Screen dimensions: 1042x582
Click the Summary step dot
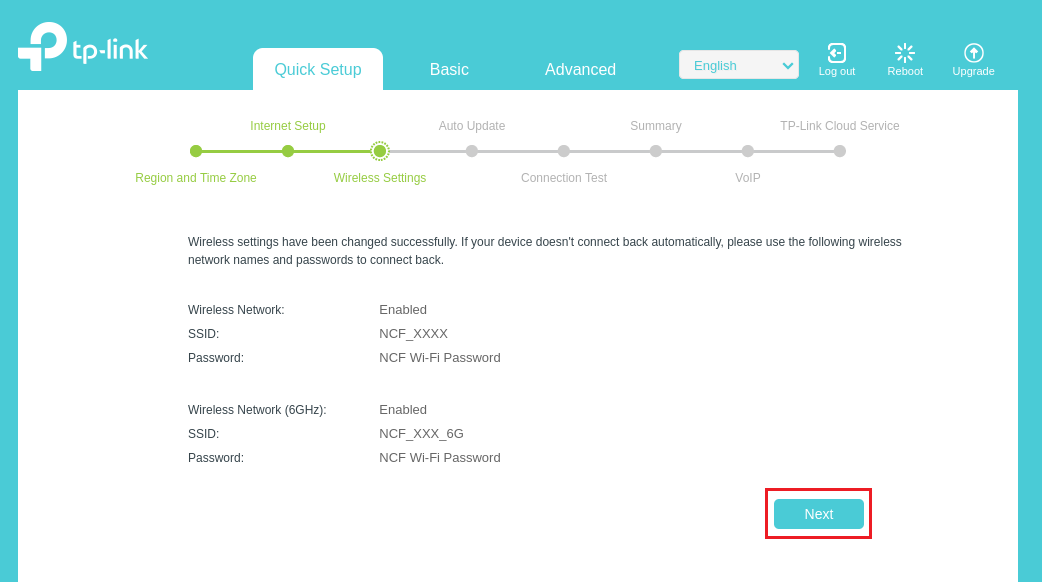[656, 151]
